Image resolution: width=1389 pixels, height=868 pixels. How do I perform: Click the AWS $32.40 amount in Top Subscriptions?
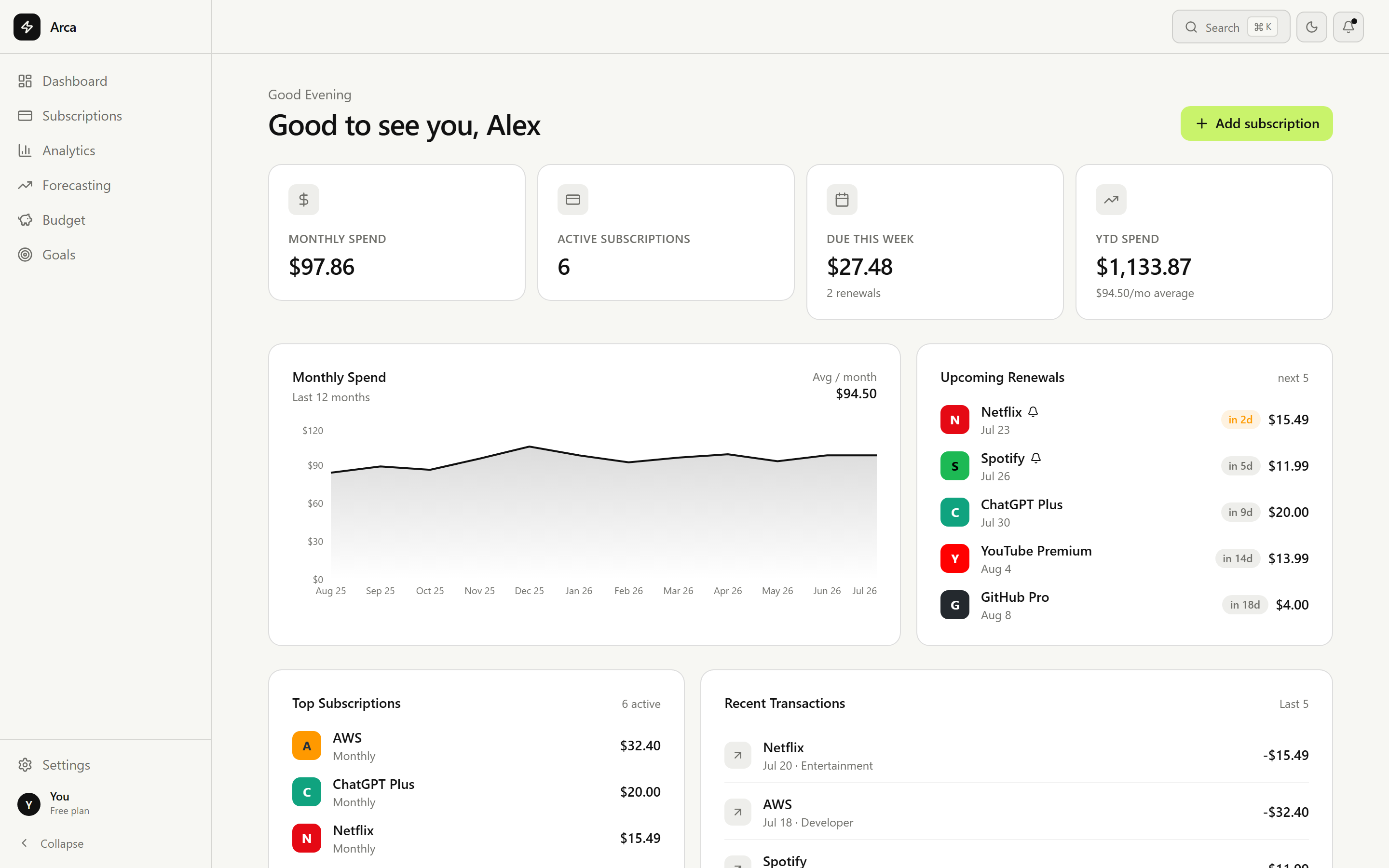click(x=640, y=746)
